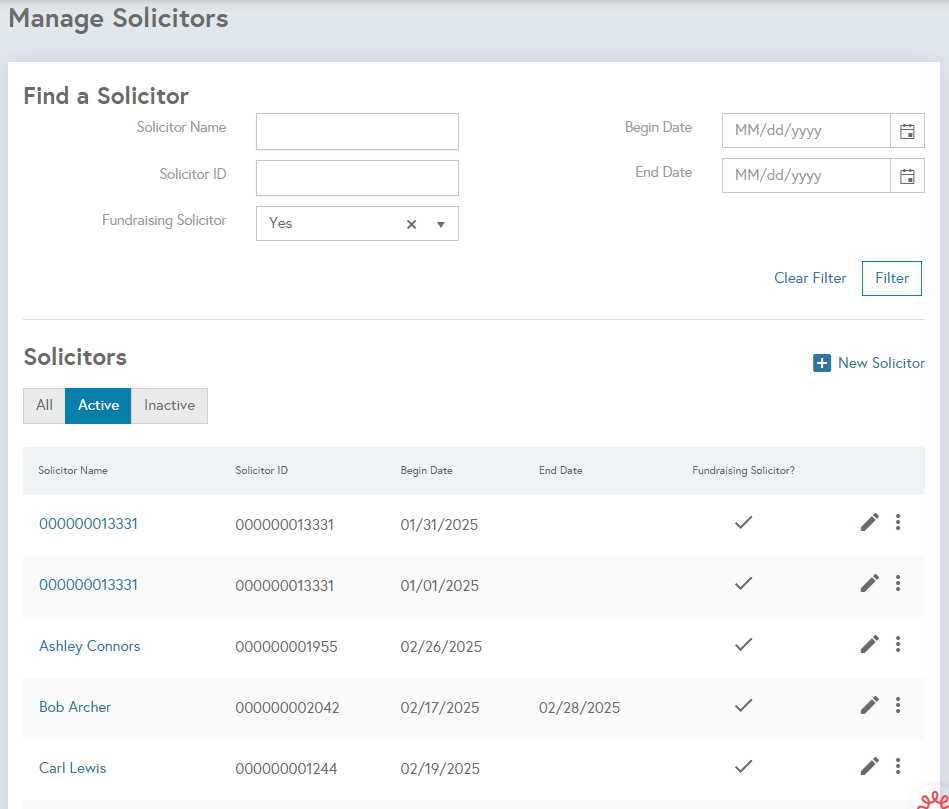Edit the Carl Lewis row
The height and width of the screenshot is (809, 949).
[x=870, y=766]
